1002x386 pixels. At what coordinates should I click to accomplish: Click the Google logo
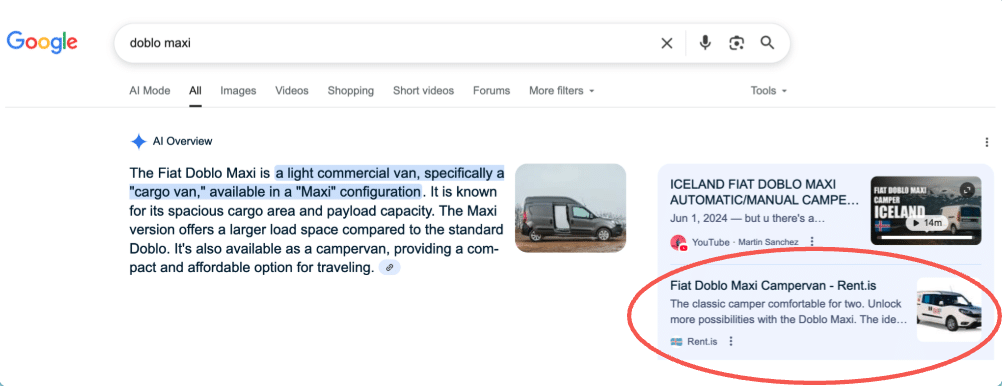click(42, 42)
